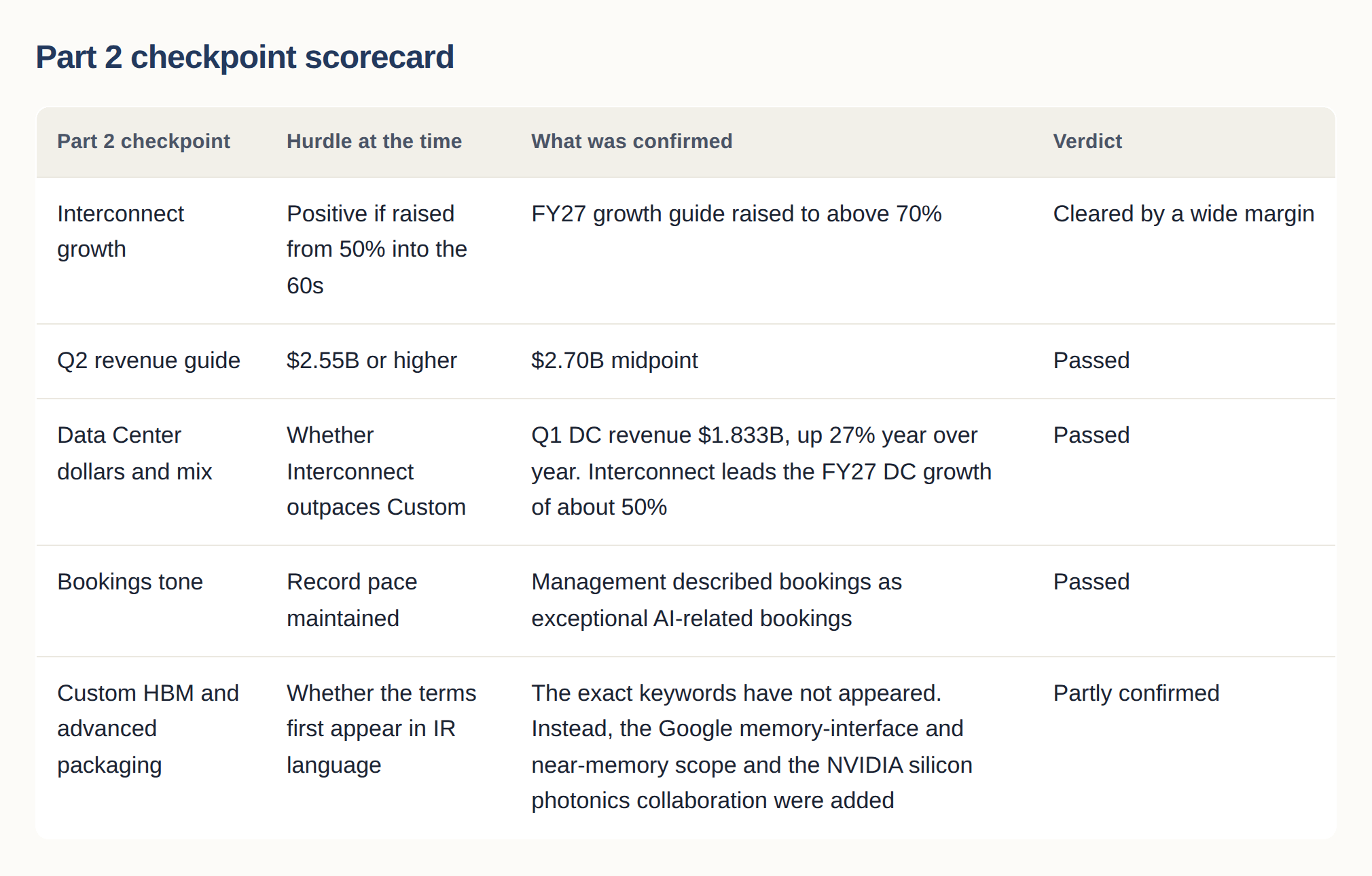This screenshot has height=876, width=1372.
Task: Click the '$2.70B midpoint' cell
Action: [615, 361]
